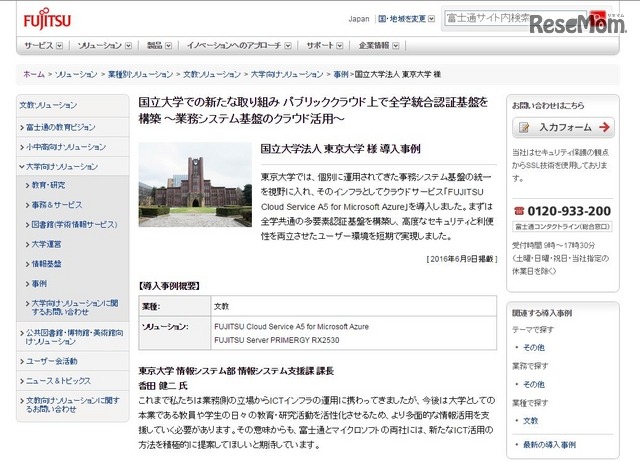Open ニュース&トピックス in sidebar
The height and width of the screenshot is (461, 640).
point(58,381)
